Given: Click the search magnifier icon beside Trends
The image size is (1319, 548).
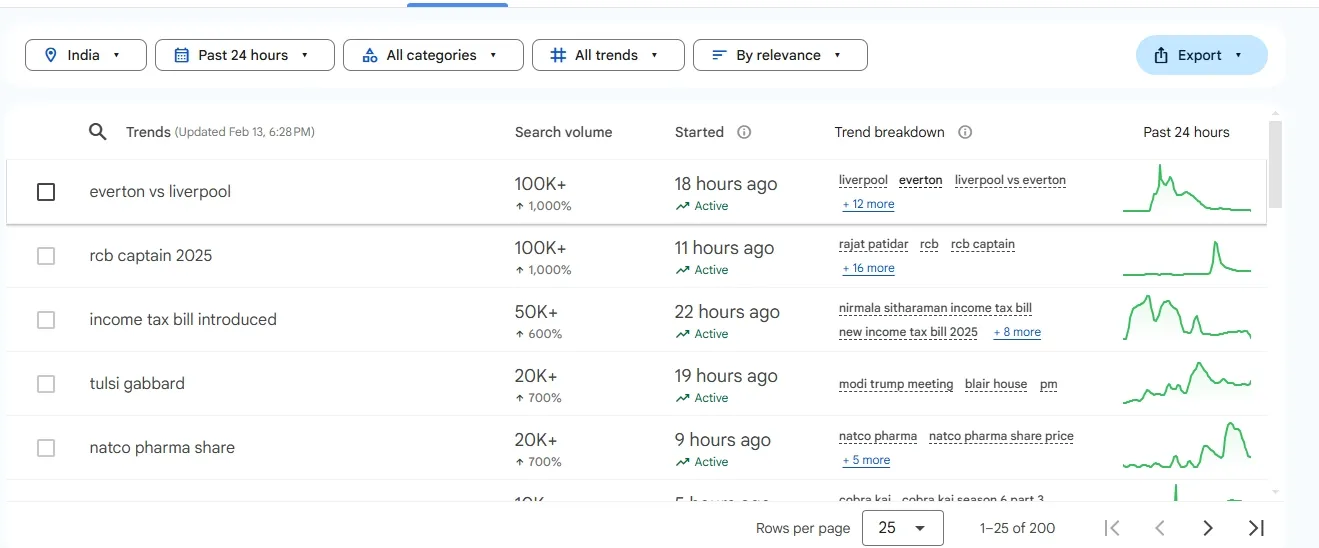Looking at the screenshot, I should tap(97, 132).
